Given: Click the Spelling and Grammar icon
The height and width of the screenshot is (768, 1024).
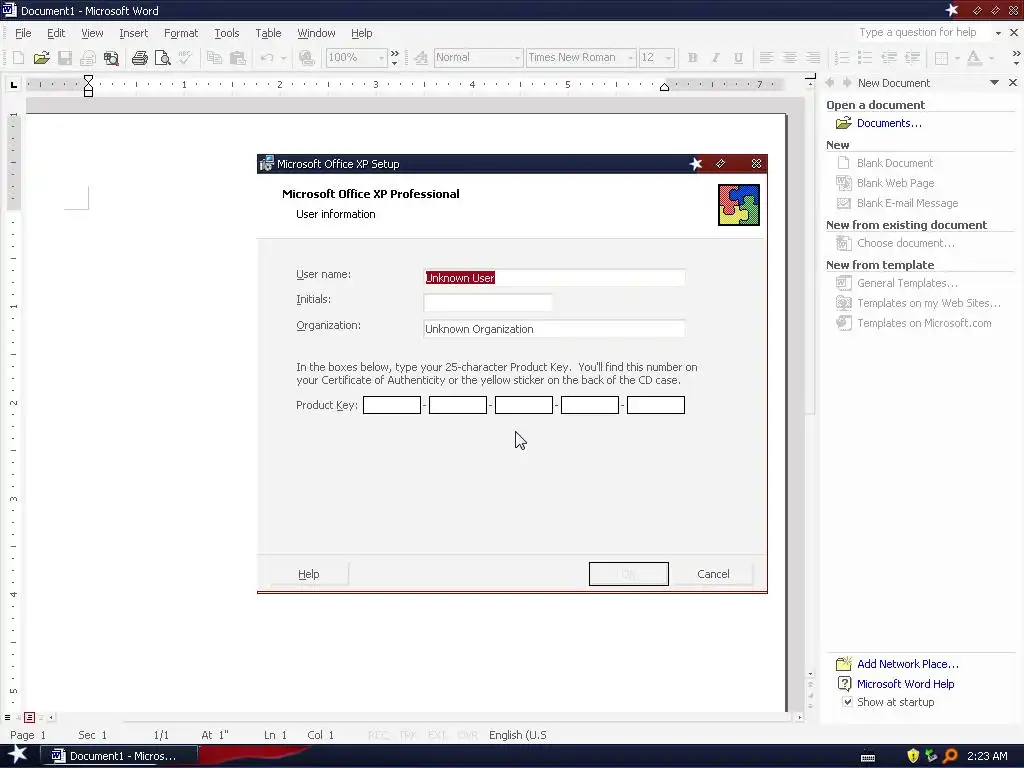Looking at the screenshot, I should point(185,58).
